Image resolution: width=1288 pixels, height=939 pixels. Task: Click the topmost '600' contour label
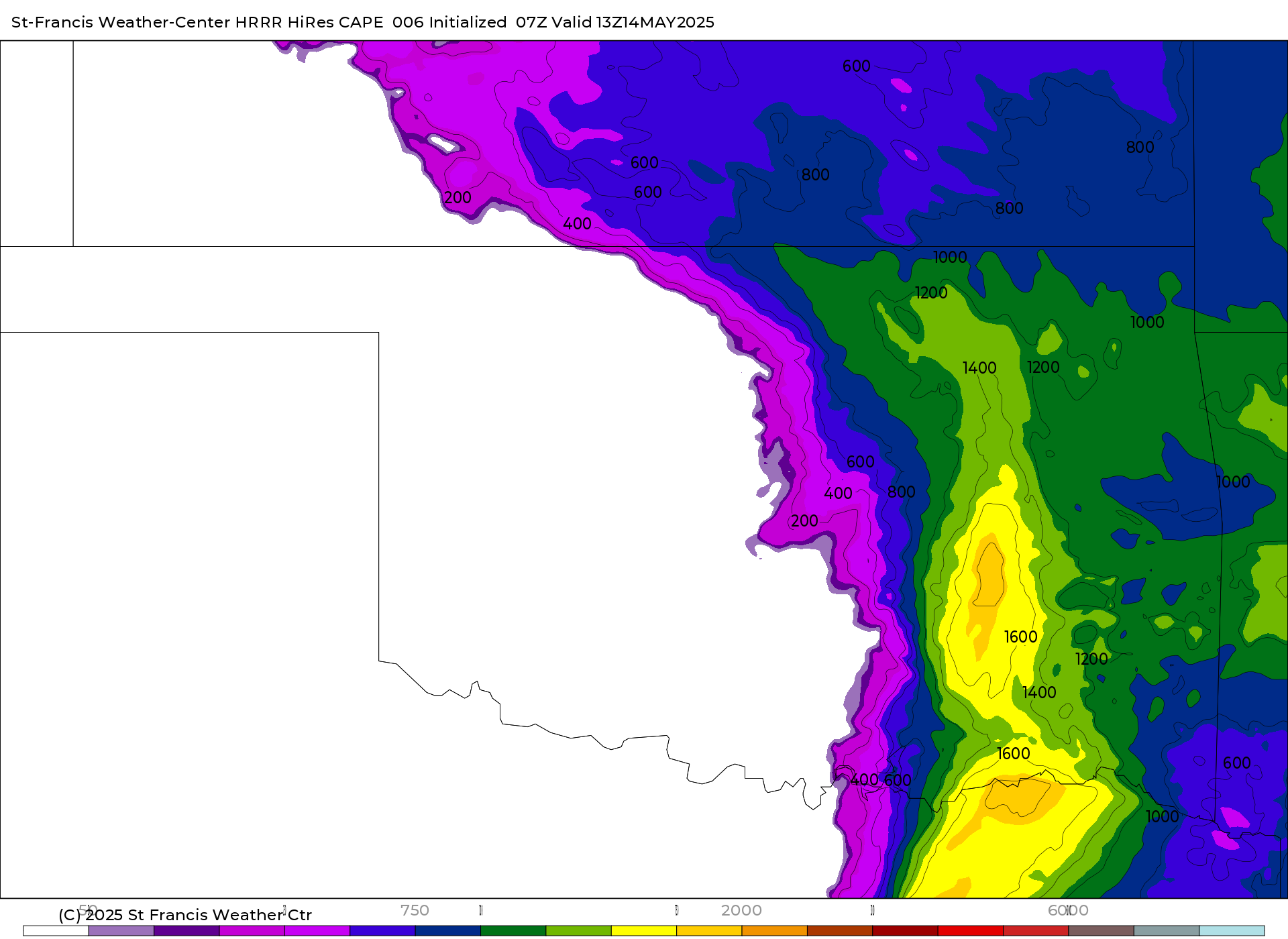point(857,66)
